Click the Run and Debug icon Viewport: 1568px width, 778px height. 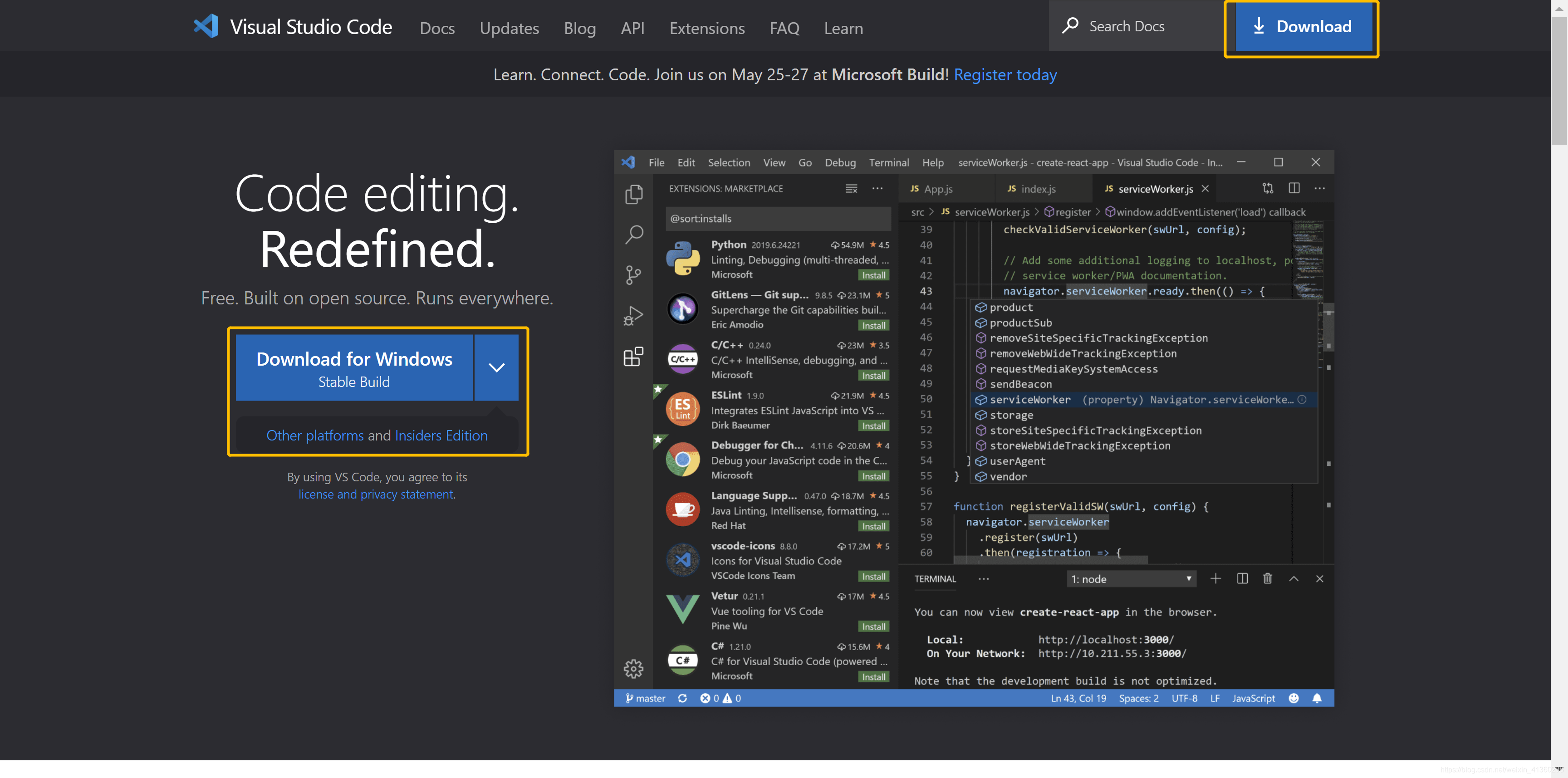click(634, 315)
